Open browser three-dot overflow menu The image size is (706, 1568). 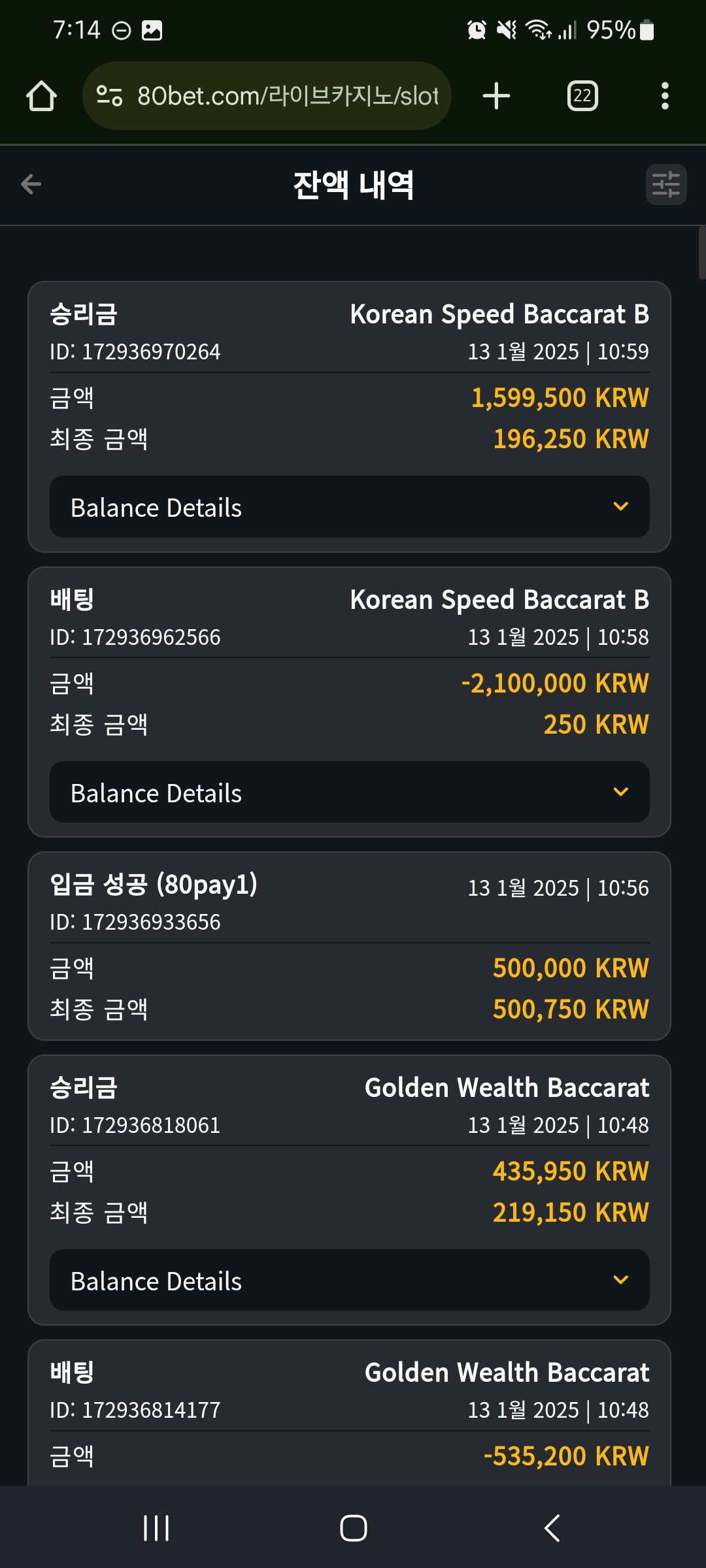click(x=665, y=96)
